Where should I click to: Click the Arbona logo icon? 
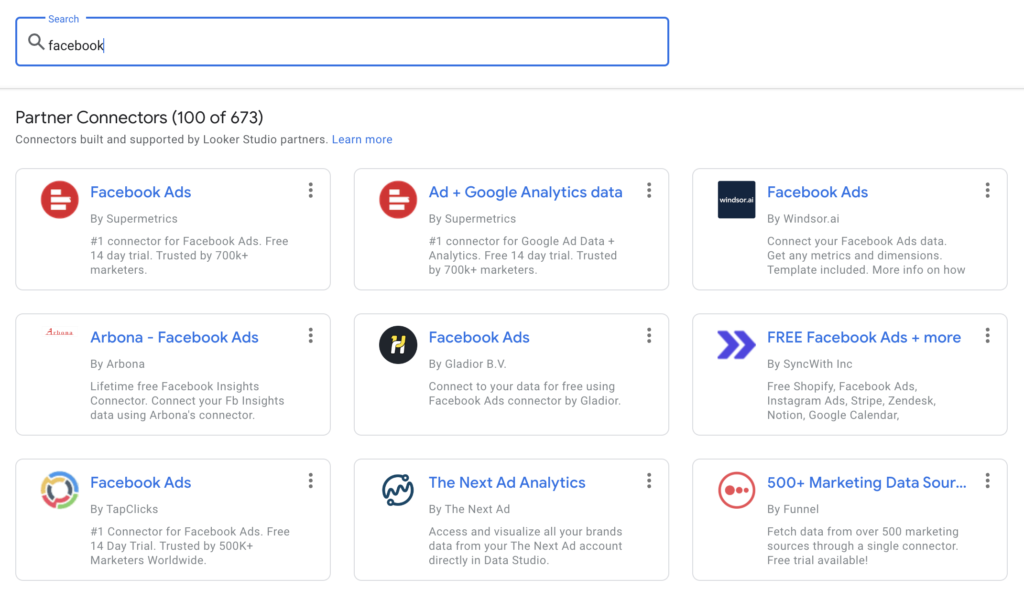pos(59,332)
